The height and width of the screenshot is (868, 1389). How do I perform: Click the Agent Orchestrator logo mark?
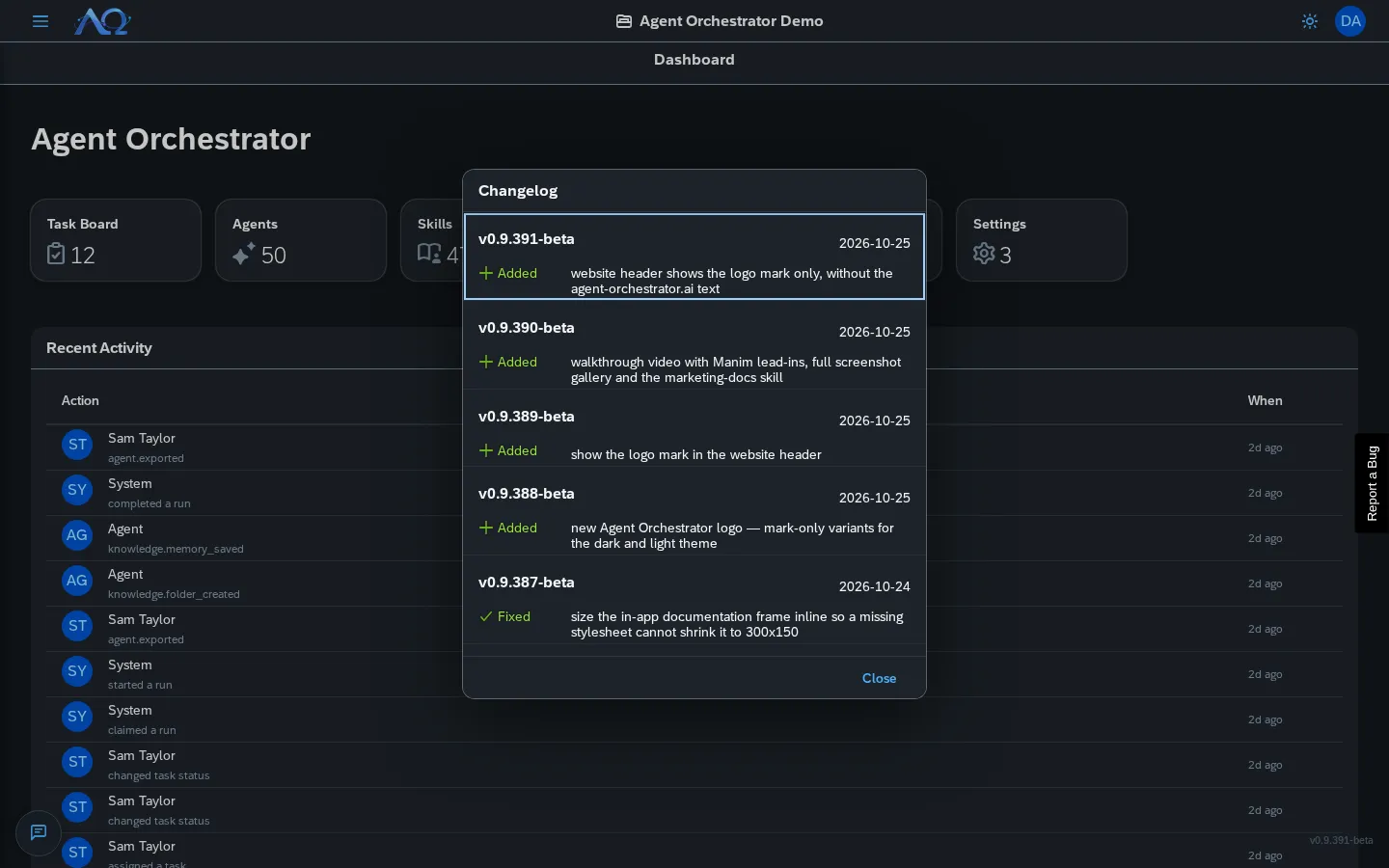click(x=102, y=21)
